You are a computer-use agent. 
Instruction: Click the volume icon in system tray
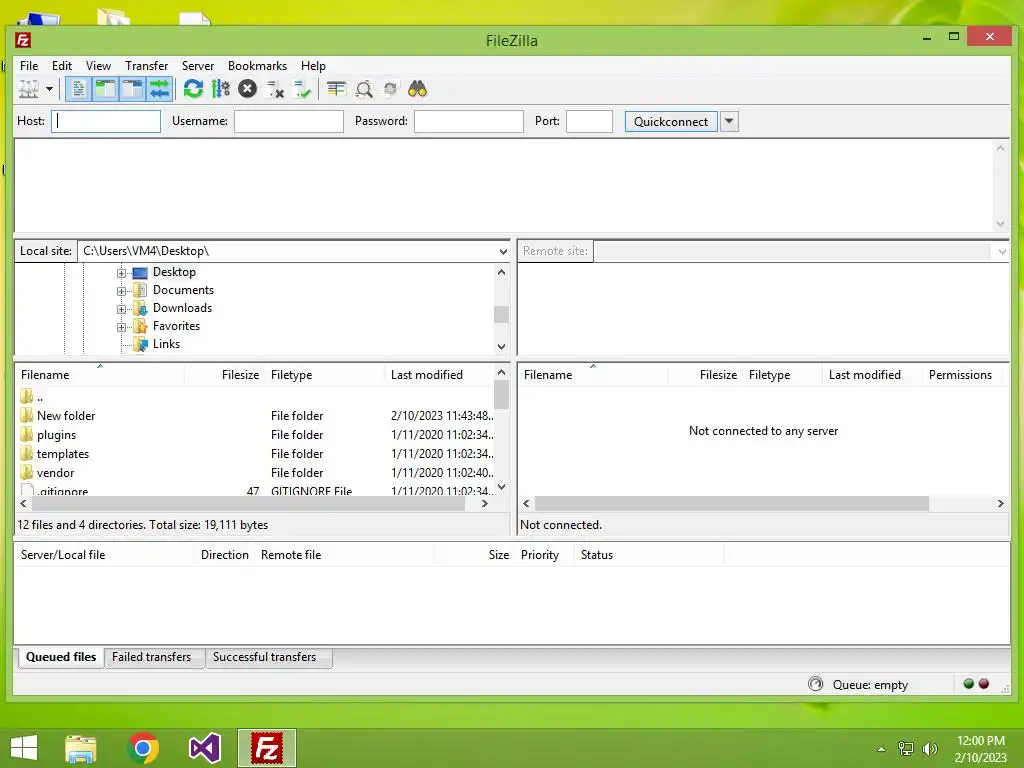tap(929, 749)
